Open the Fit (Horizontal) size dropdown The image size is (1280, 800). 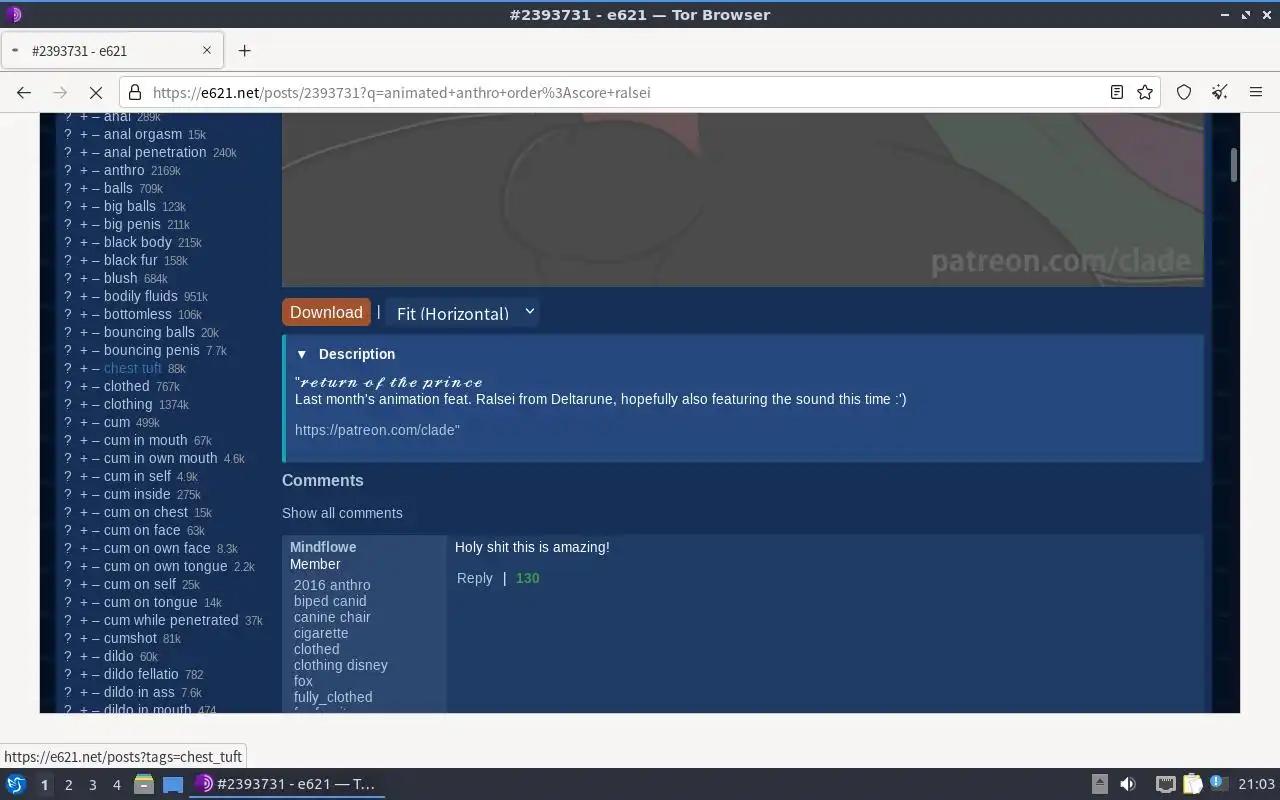click(465, 313)
